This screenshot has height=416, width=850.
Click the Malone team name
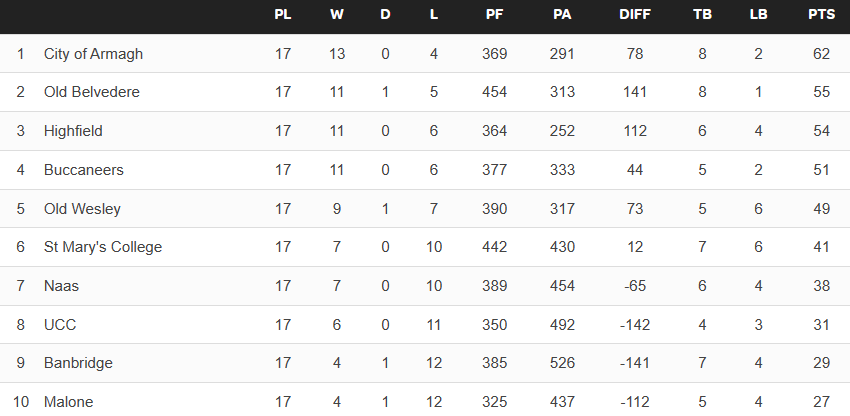coord(68,402)
